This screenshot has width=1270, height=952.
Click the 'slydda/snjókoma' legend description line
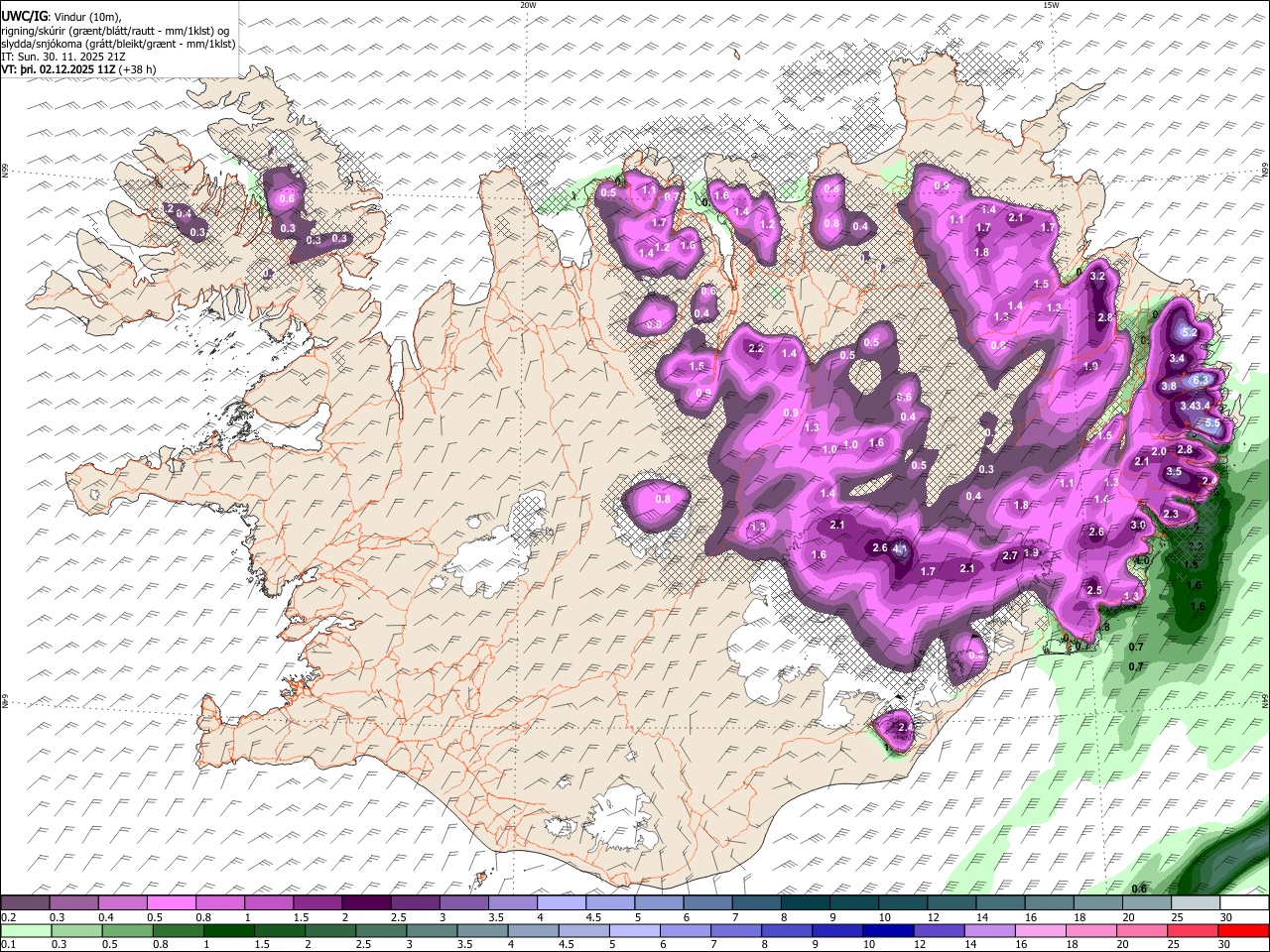[117, 44]
